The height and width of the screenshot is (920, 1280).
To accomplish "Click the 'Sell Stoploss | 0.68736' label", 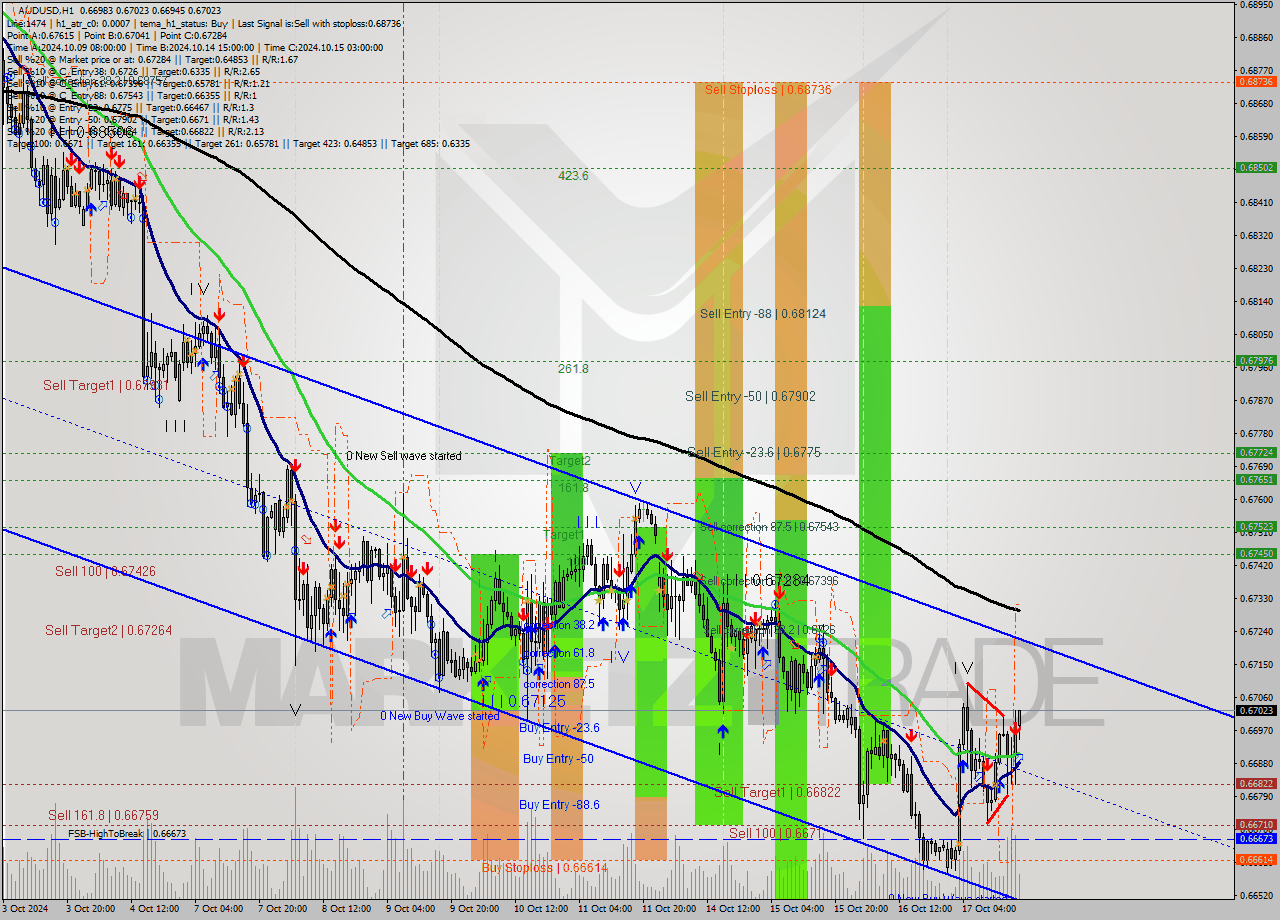I will [768, 90].
